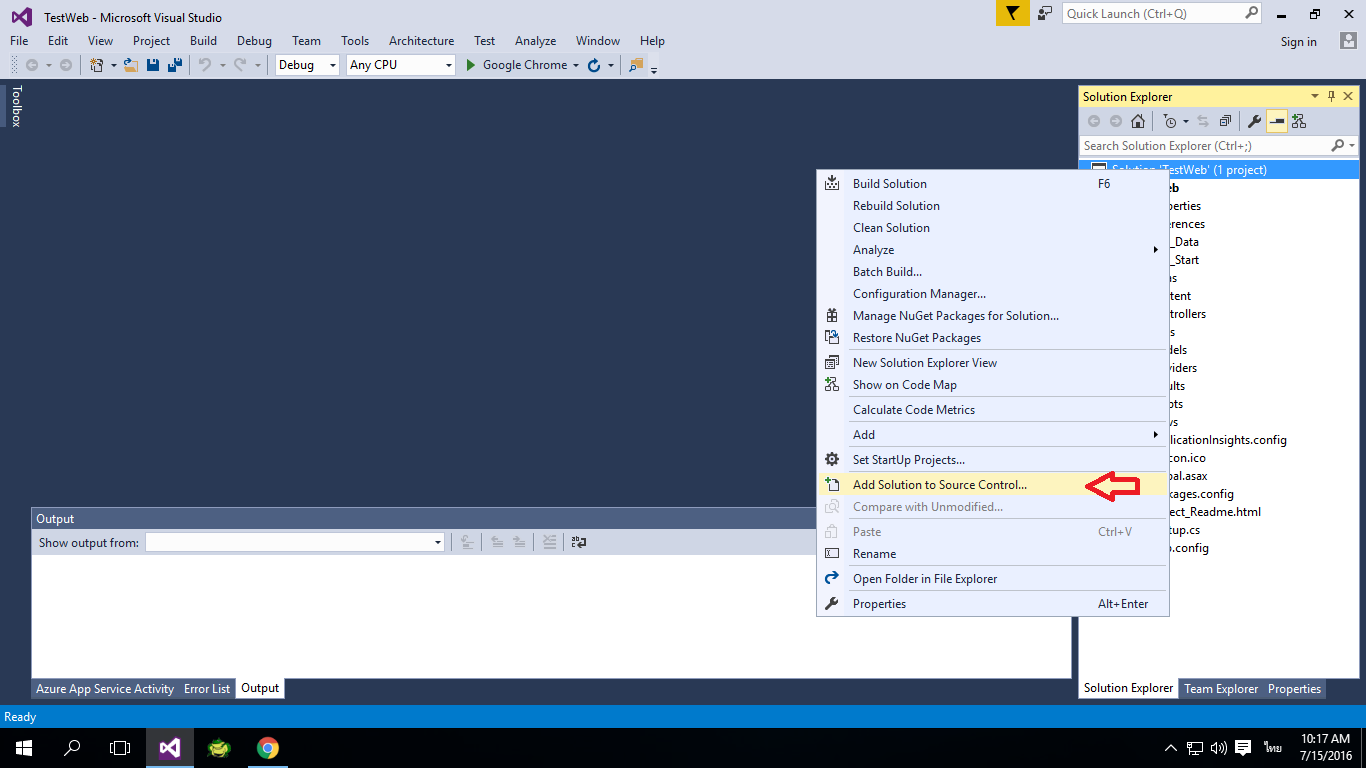Open the Toolbox side tab
The height and width of the screenshot is (768, 1366).
click(16, 106)
